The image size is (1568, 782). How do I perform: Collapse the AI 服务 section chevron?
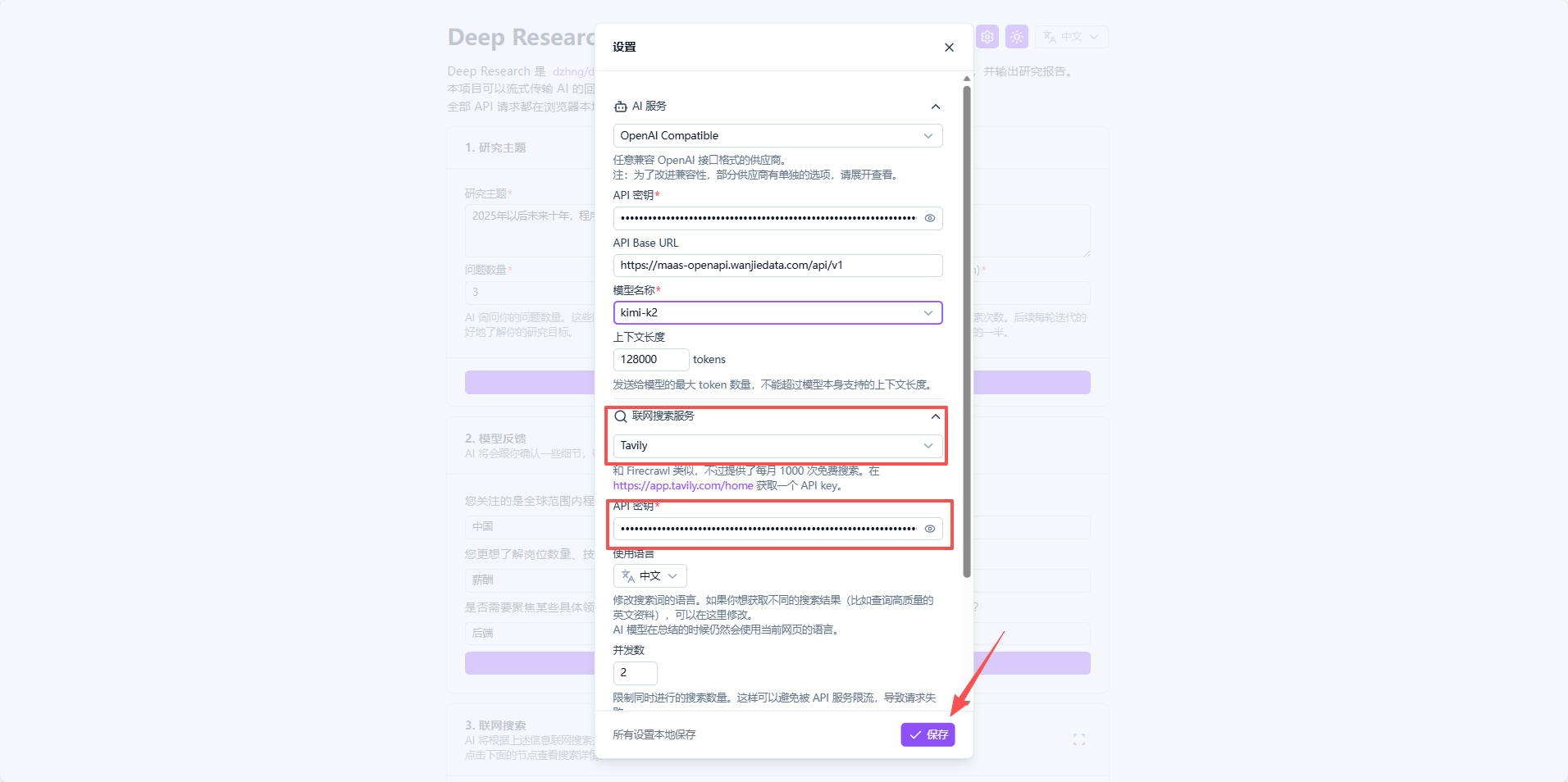coord(935,107)
